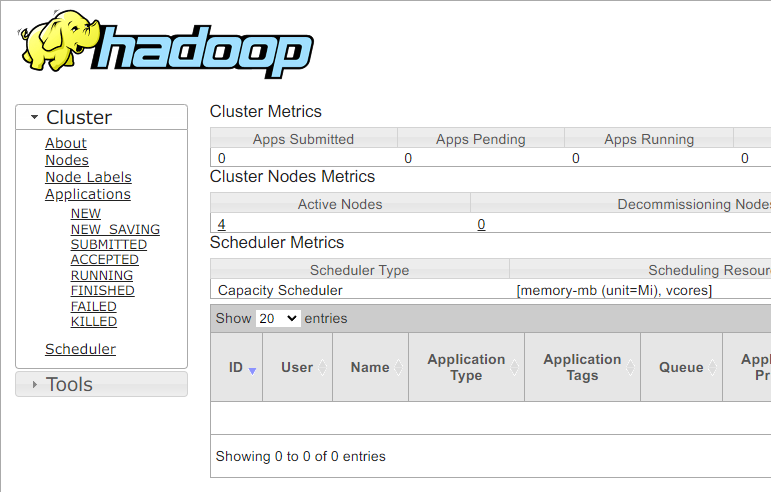Screen dimensions: 771x492
Task: Click the Decommissioning Nodes count 0
Action: pyautogui.click(x=481, y=224)
